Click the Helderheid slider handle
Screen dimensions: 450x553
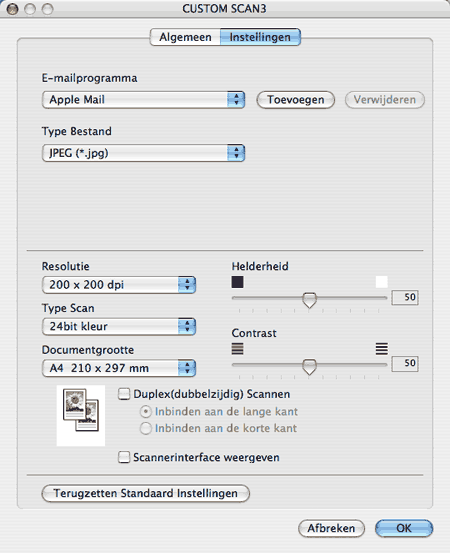click(x=310, y=300)
